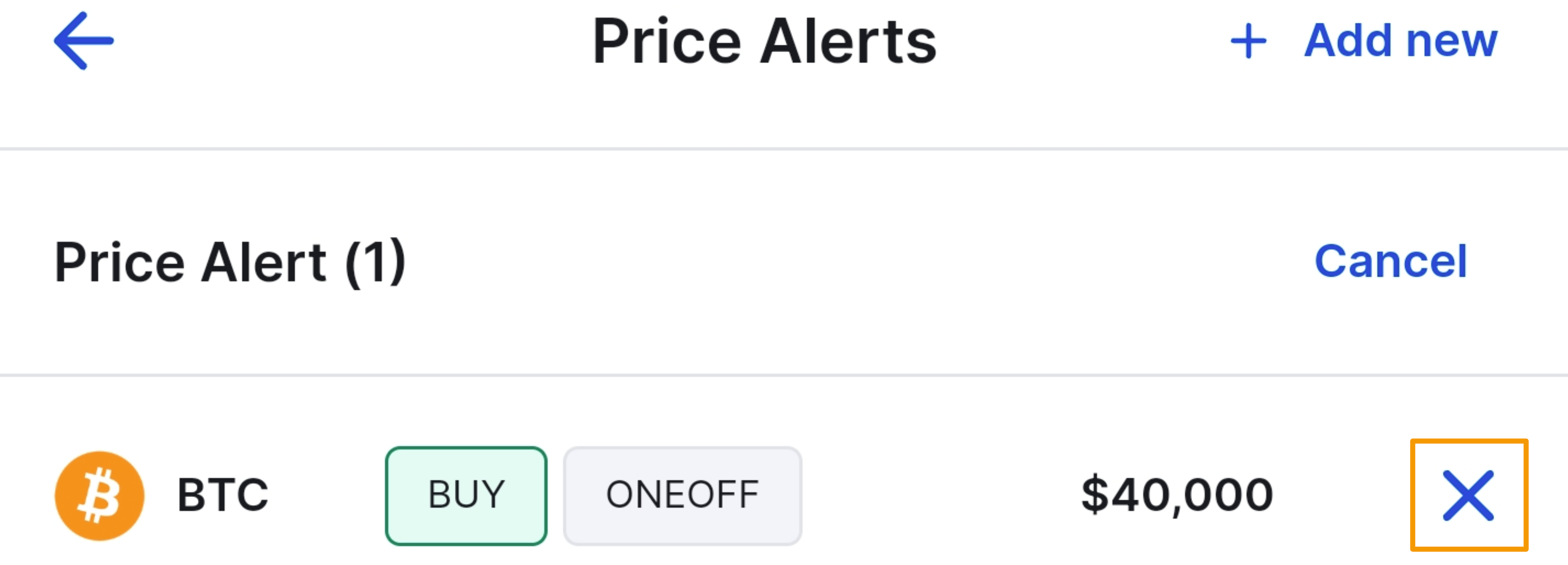This screenshot has width=1568, height=565.
Task: Select the Price Alerts header title
Action: pyautogui.click(x=764, y=40)
